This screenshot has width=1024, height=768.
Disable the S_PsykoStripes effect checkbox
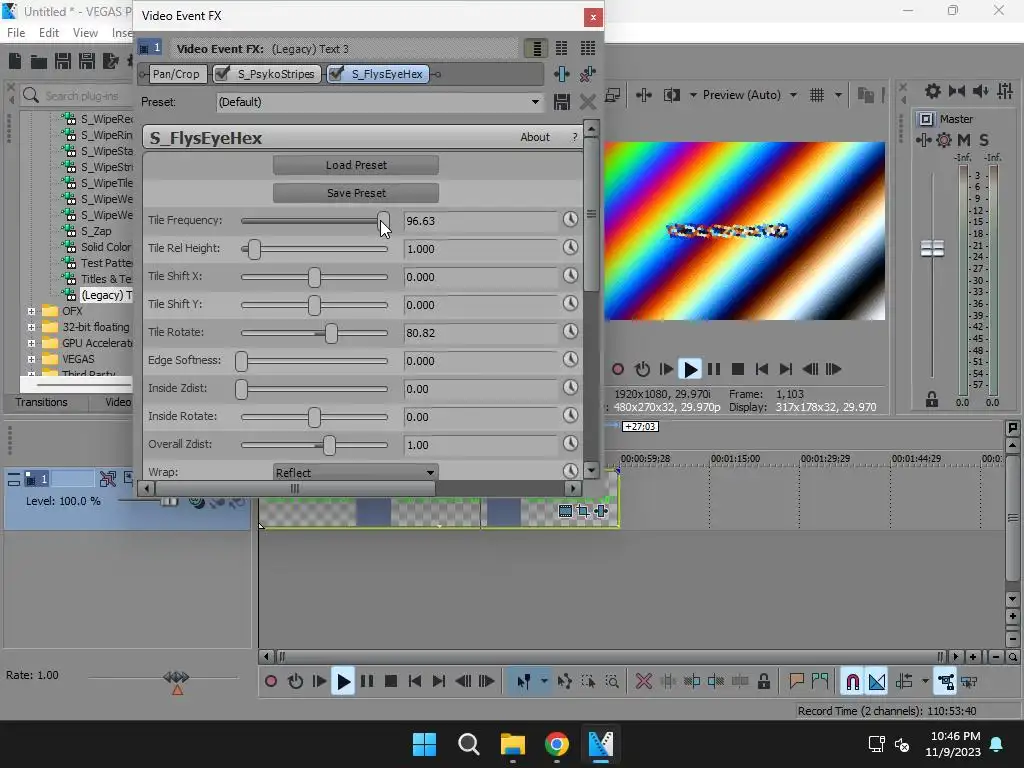(223, 74)
